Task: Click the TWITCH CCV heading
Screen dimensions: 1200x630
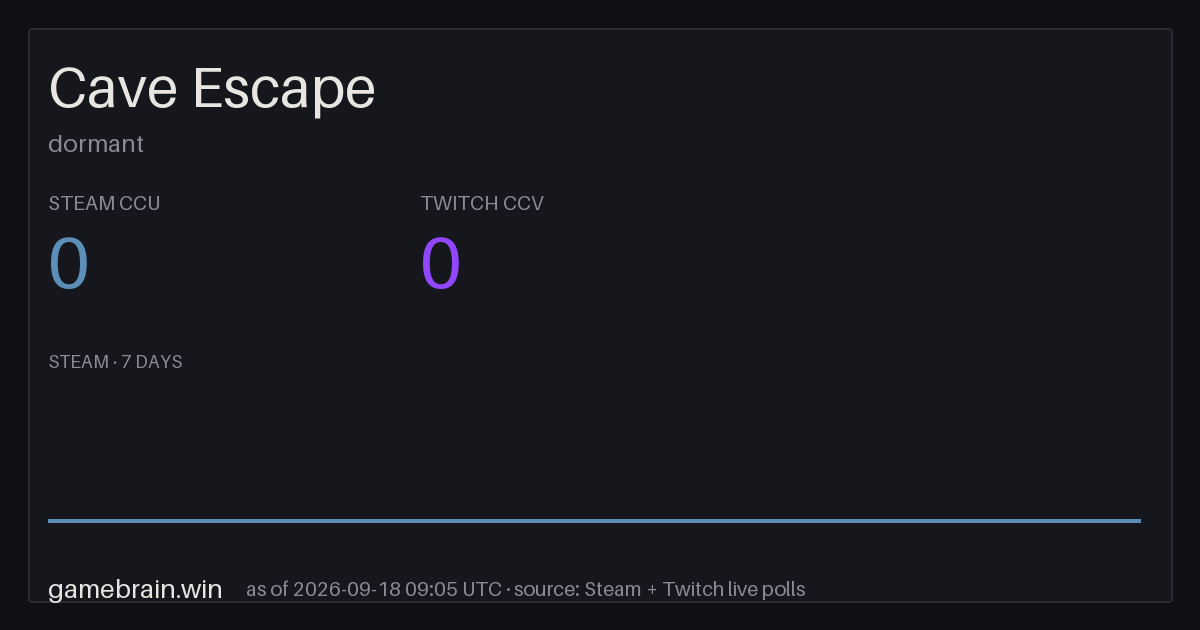Action: point(482,204)
